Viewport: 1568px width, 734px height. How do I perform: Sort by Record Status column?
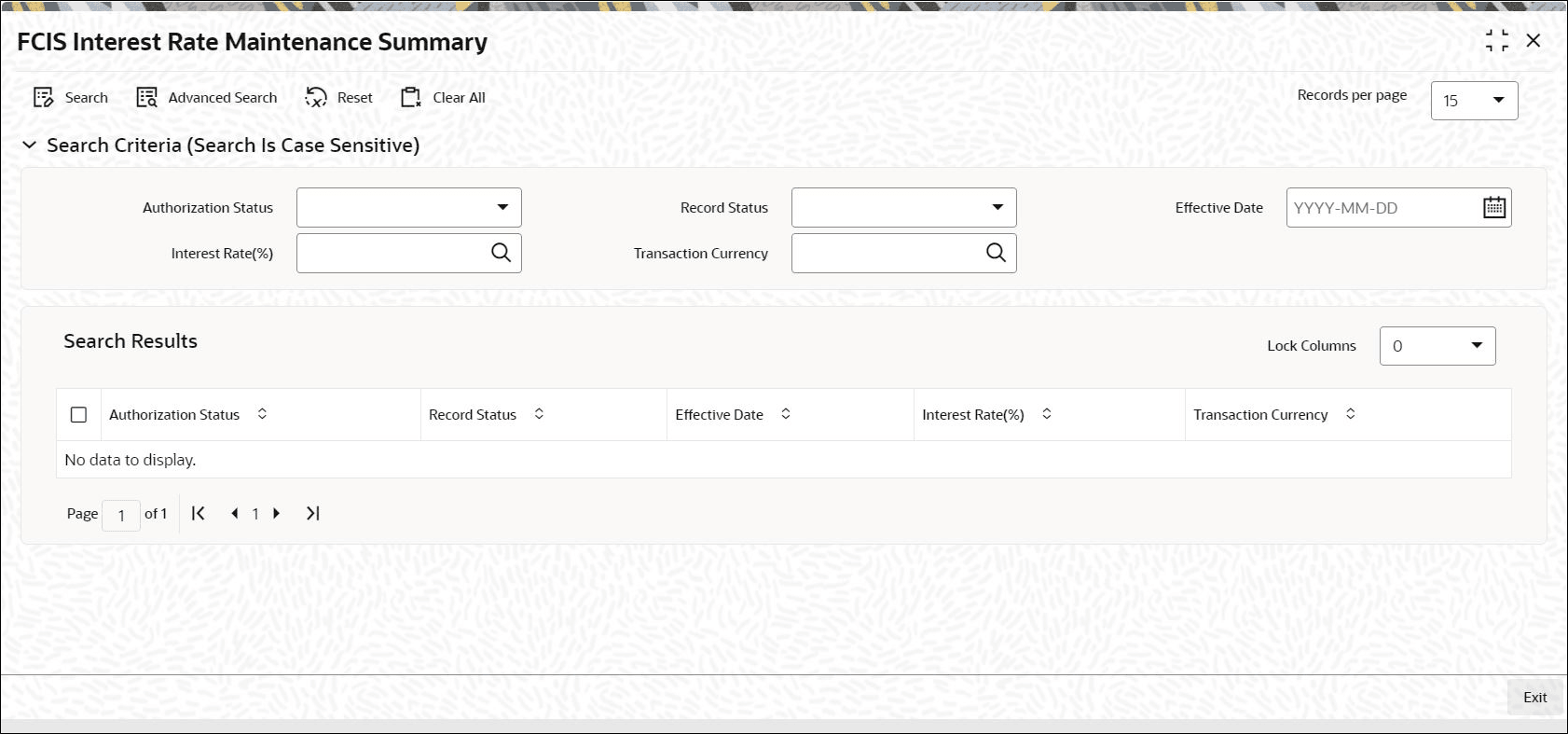(539, 414)
